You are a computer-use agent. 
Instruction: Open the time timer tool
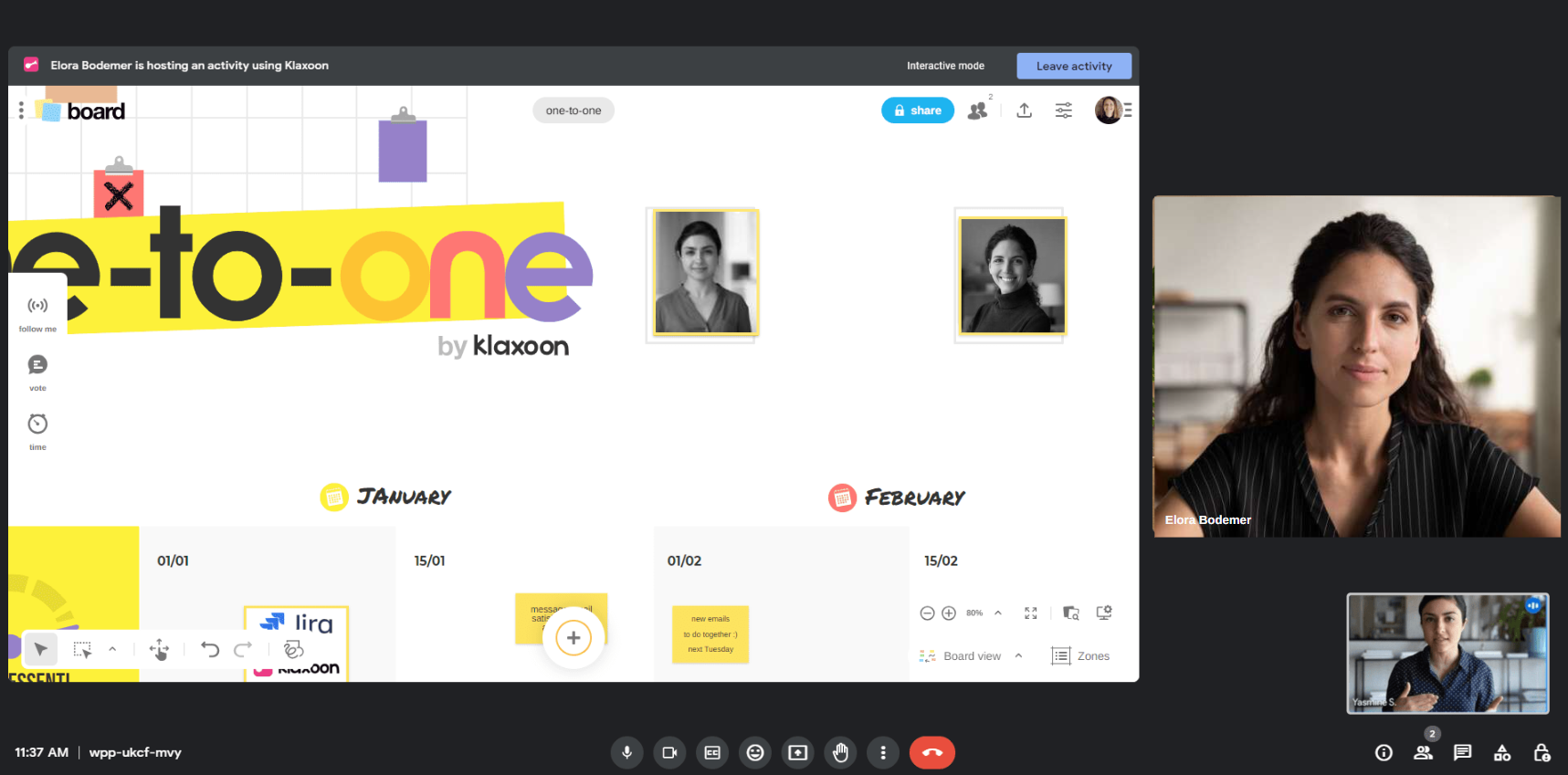[37, 424]
